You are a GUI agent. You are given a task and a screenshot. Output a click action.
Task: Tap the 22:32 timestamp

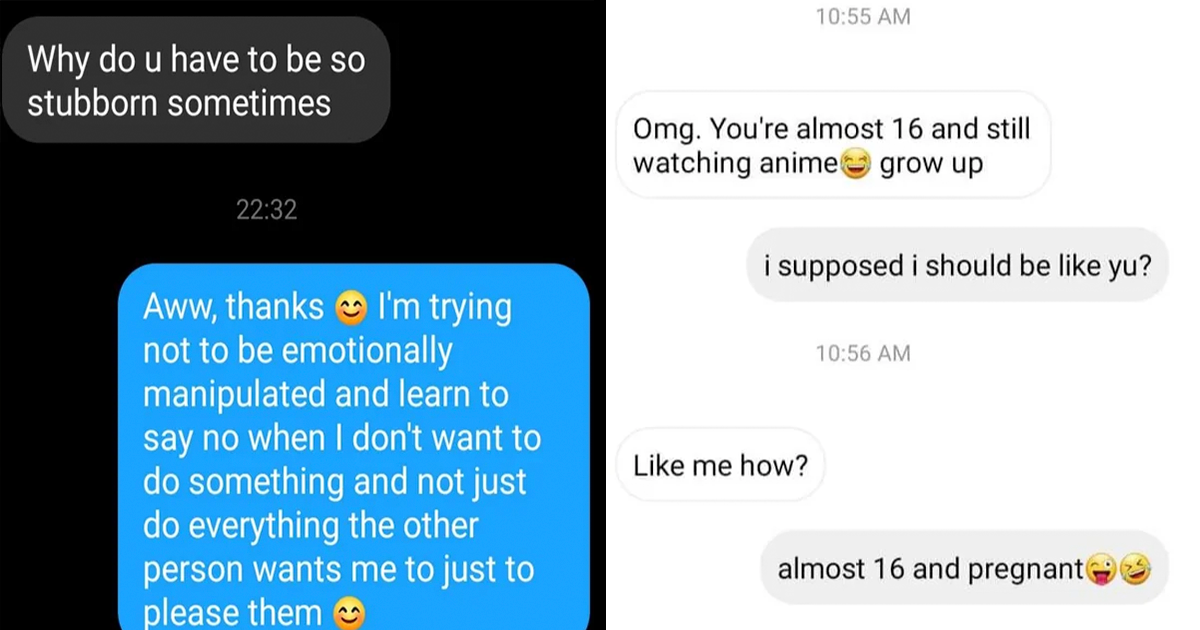267,211
